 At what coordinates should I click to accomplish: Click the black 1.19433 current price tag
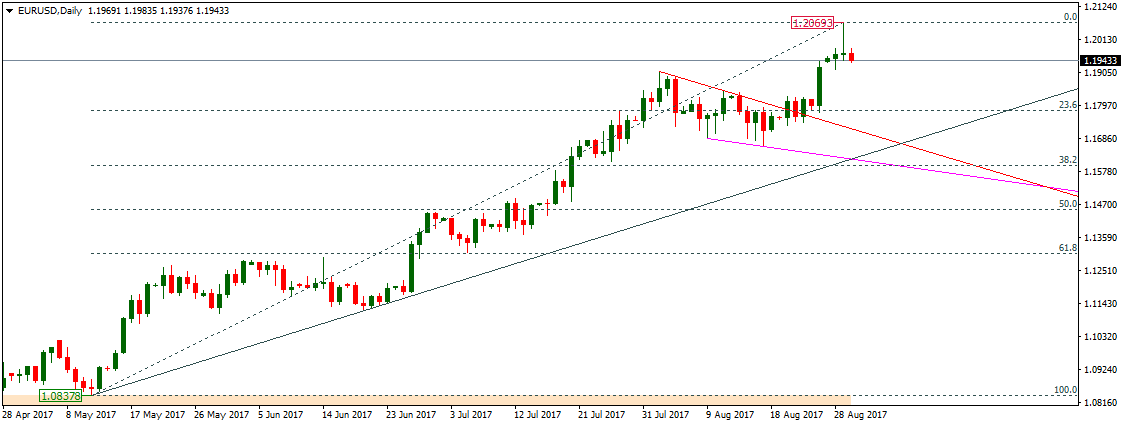1100,60
